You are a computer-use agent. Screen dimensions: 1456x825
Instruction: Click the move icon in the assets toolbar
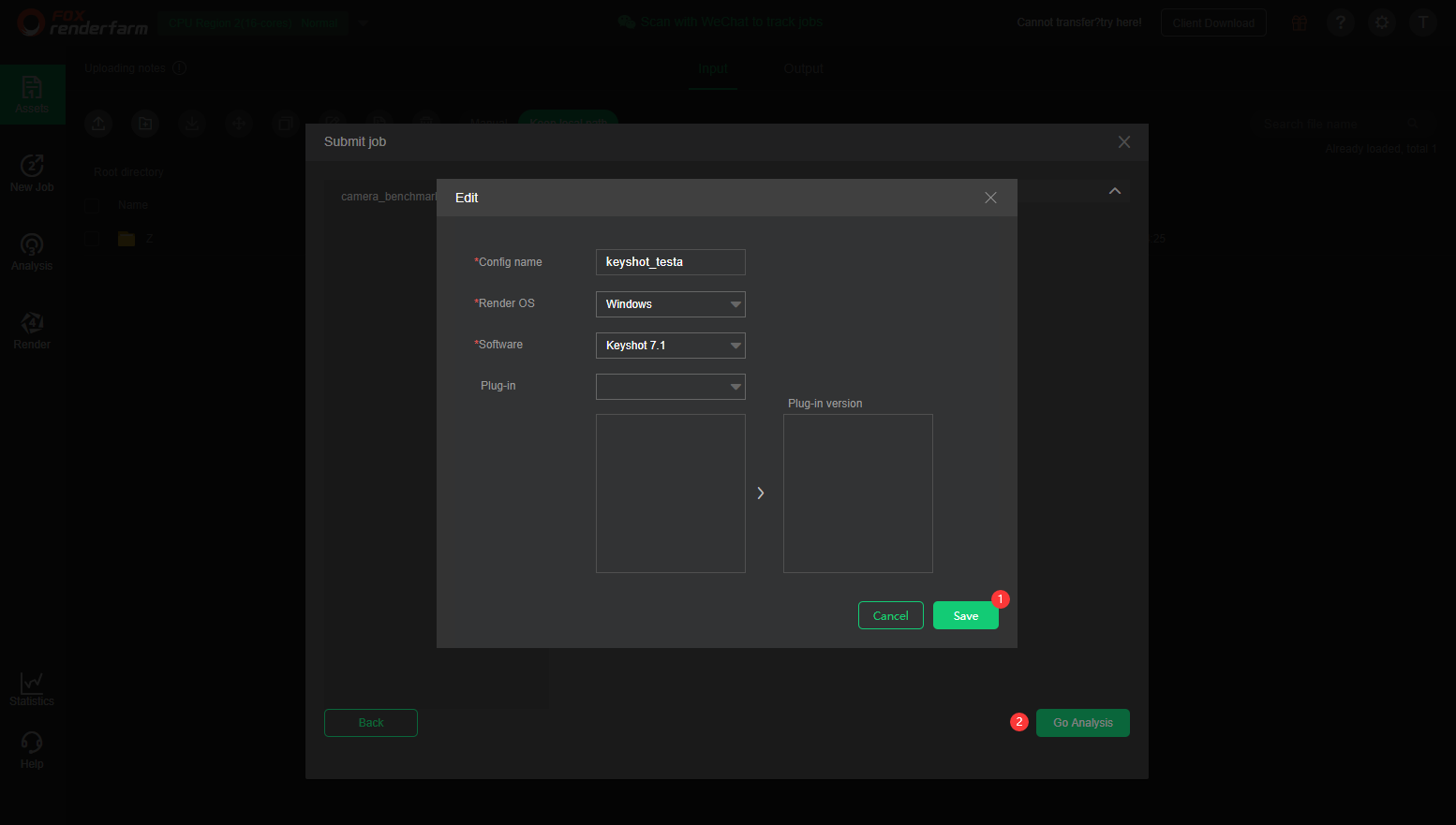pos(239,123)
